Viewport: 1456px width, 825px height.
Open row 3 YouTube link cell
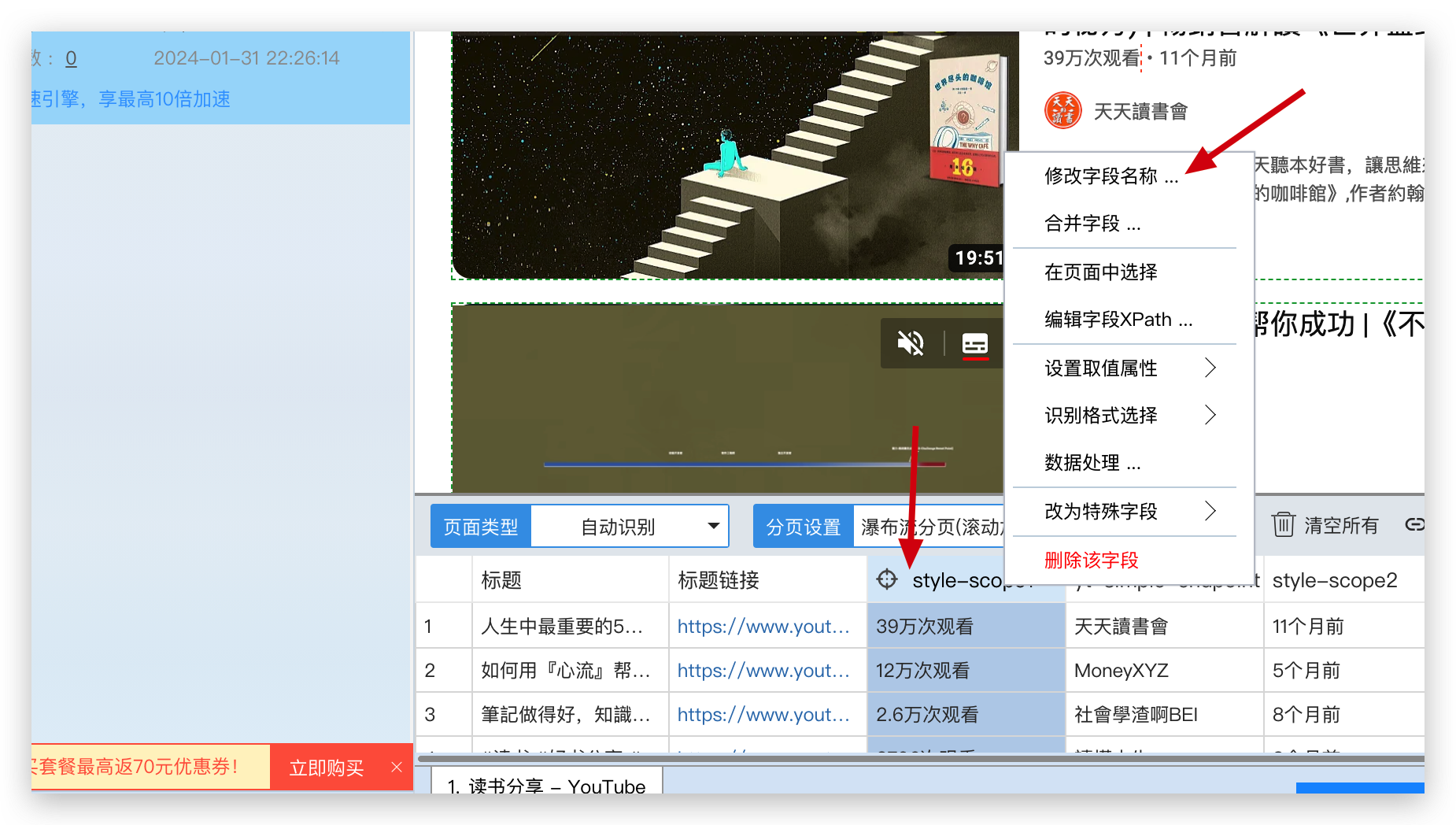pos(767,715)
